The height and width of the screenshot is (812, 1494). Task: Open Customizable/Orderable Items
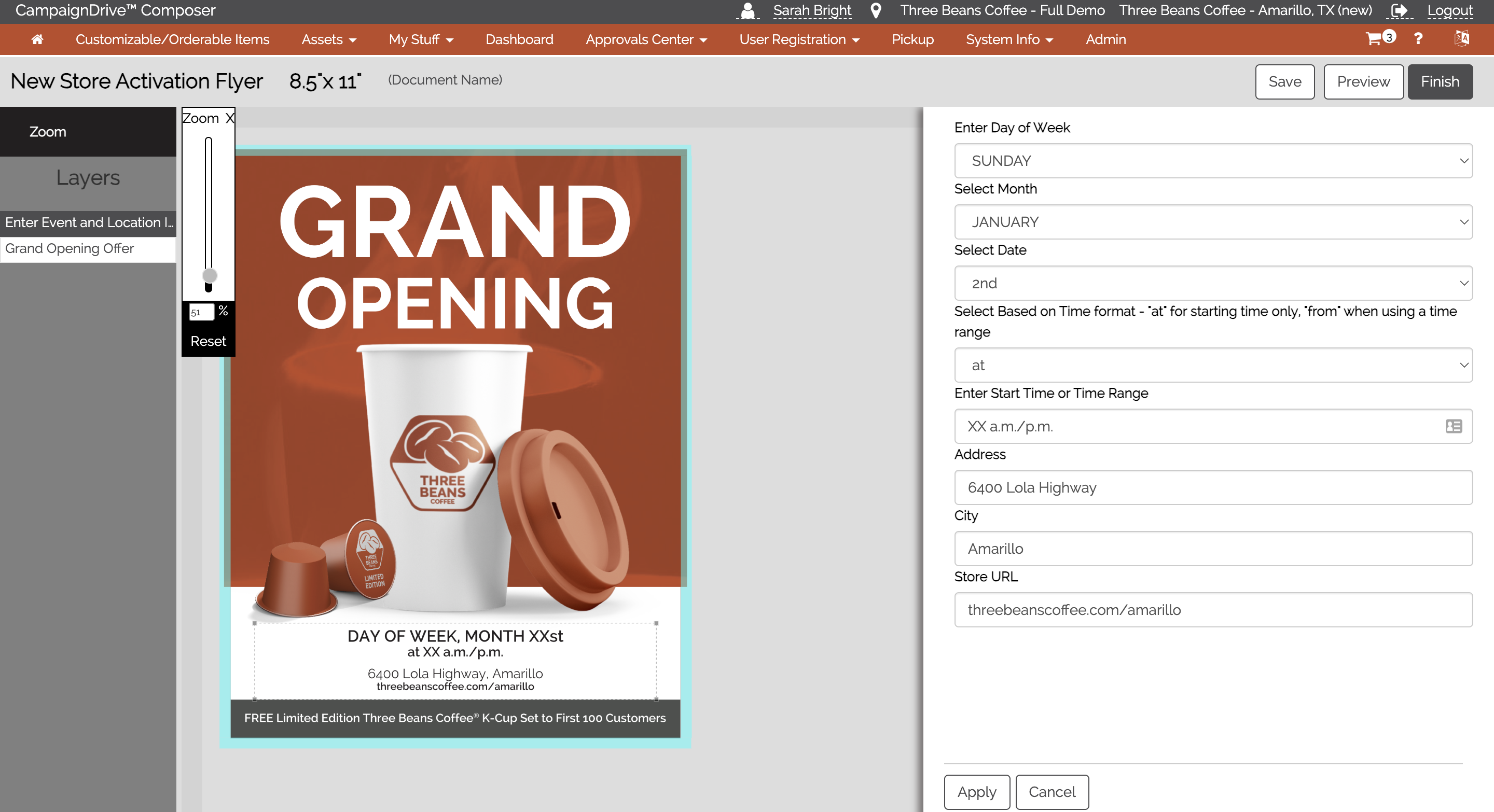(172, 39)
